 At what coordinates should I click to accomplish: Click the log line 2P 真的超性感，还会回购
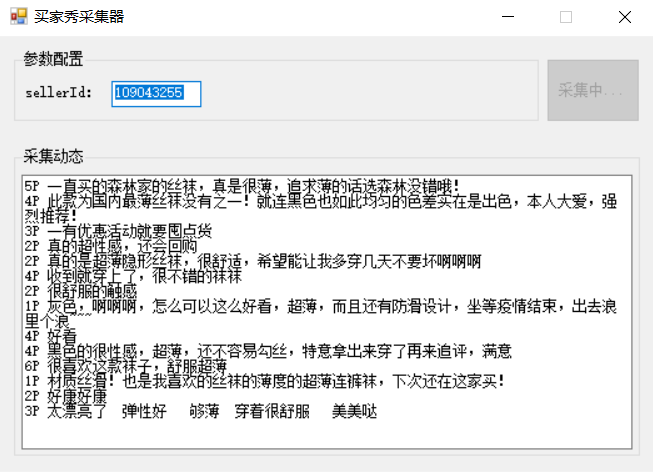pos(111,246)
